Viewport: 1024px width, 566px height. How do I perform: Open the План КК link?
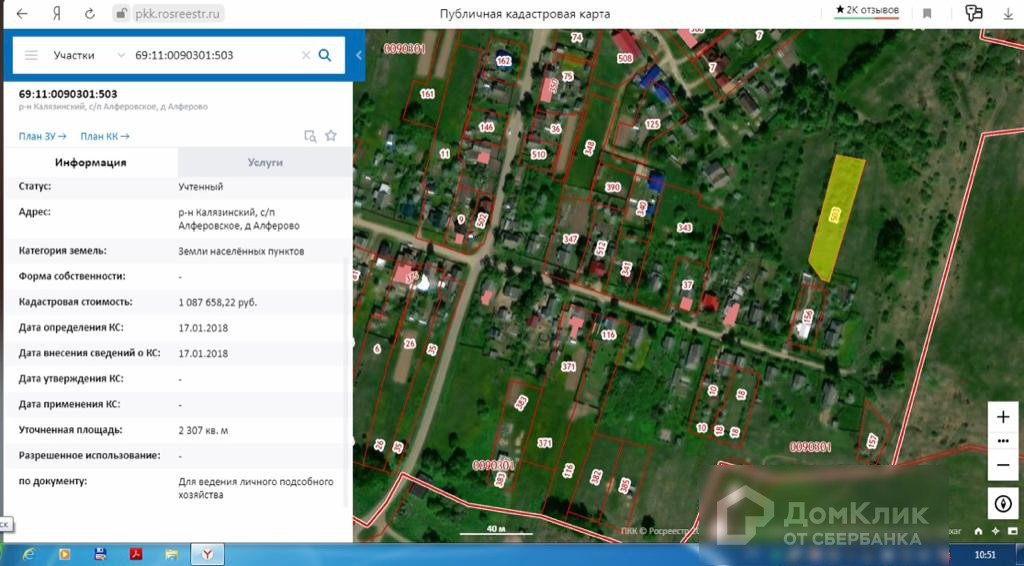(104, 136)
